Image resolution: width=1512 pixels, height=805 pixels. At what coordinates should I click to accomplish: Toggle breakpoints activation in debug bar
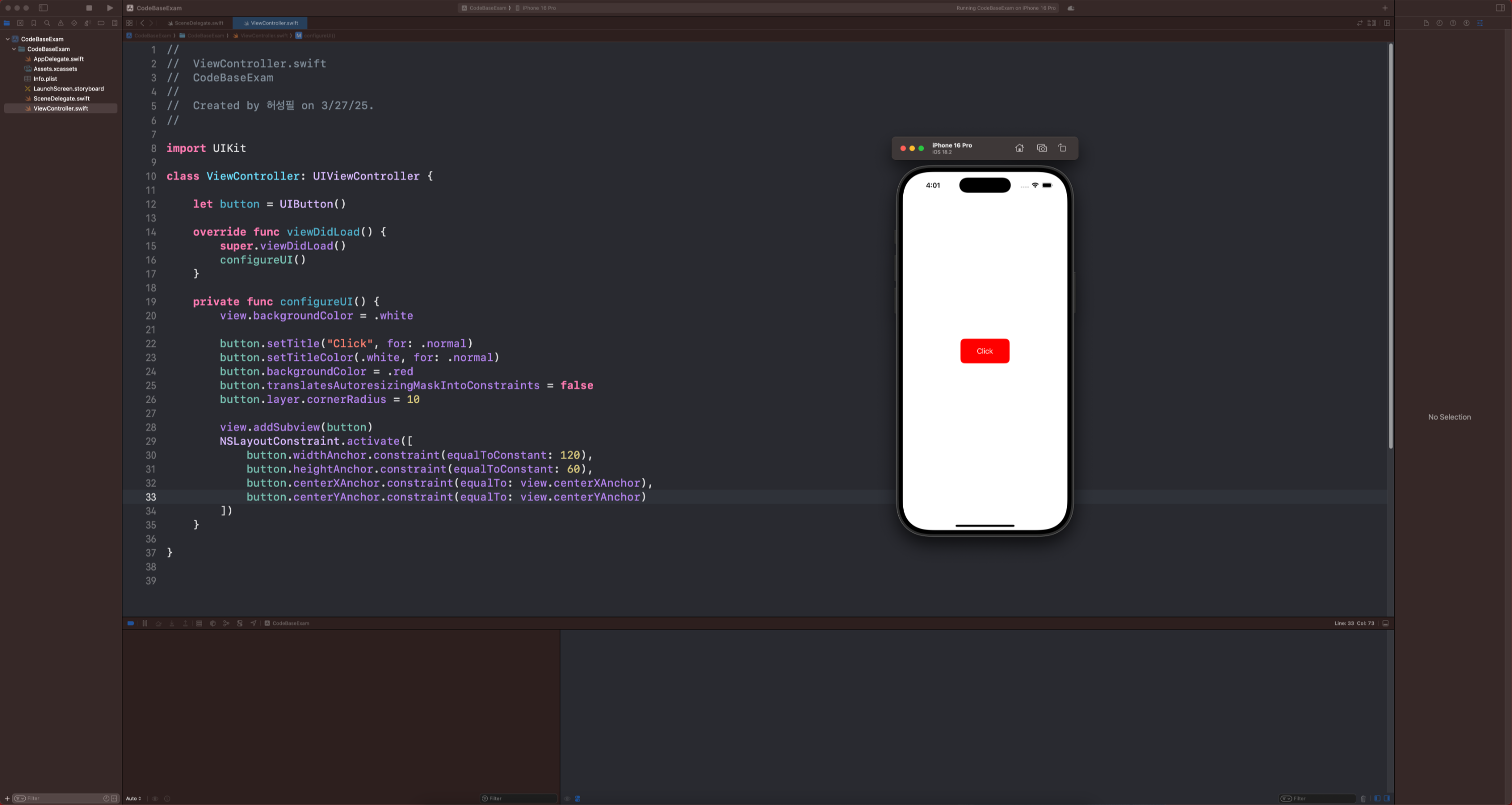pyautogui.click(x=131, y=624)
